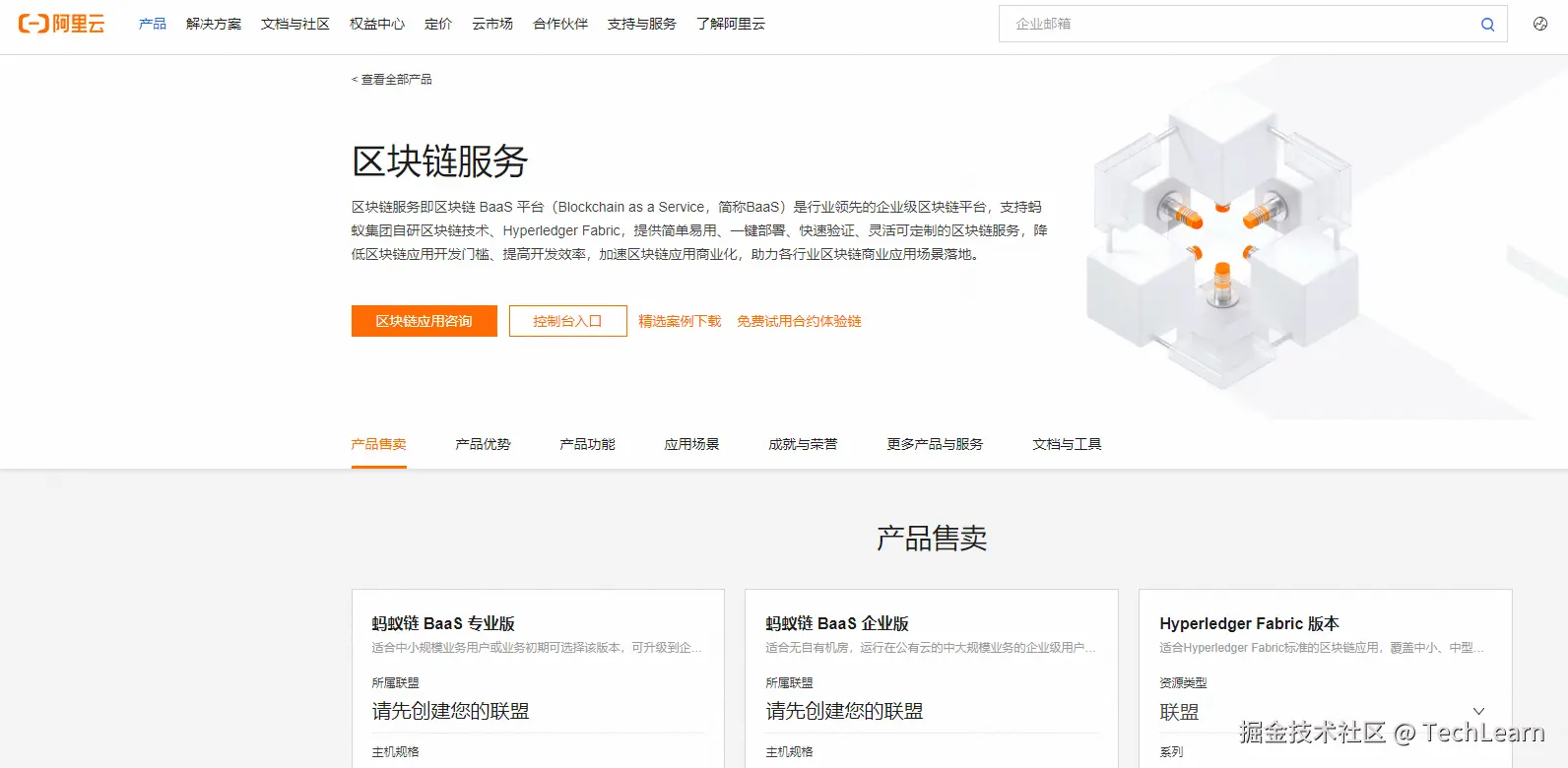The image size is (1568, 768).
Task: Switch to the 产品功能 tab
Action: [x=588, y=444]
